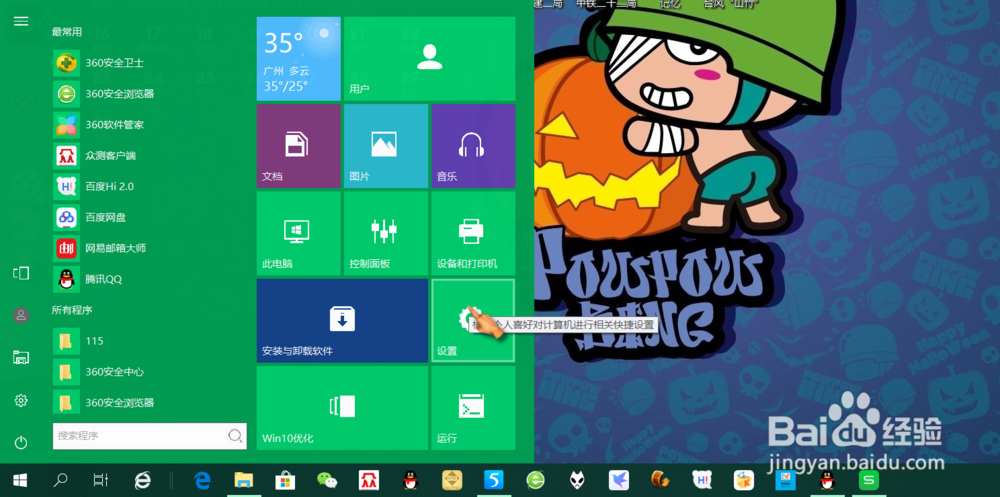Viewport: 1000px width, 497px height.
Task: Click the blue bird icon on the taskbar
Action: click(619, 480)
